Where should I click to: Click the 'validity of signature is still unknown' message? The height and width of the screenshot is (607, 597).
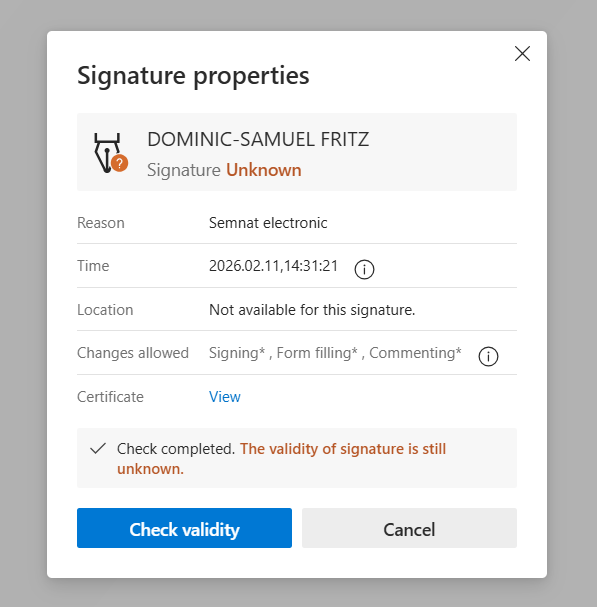(281, 459)
